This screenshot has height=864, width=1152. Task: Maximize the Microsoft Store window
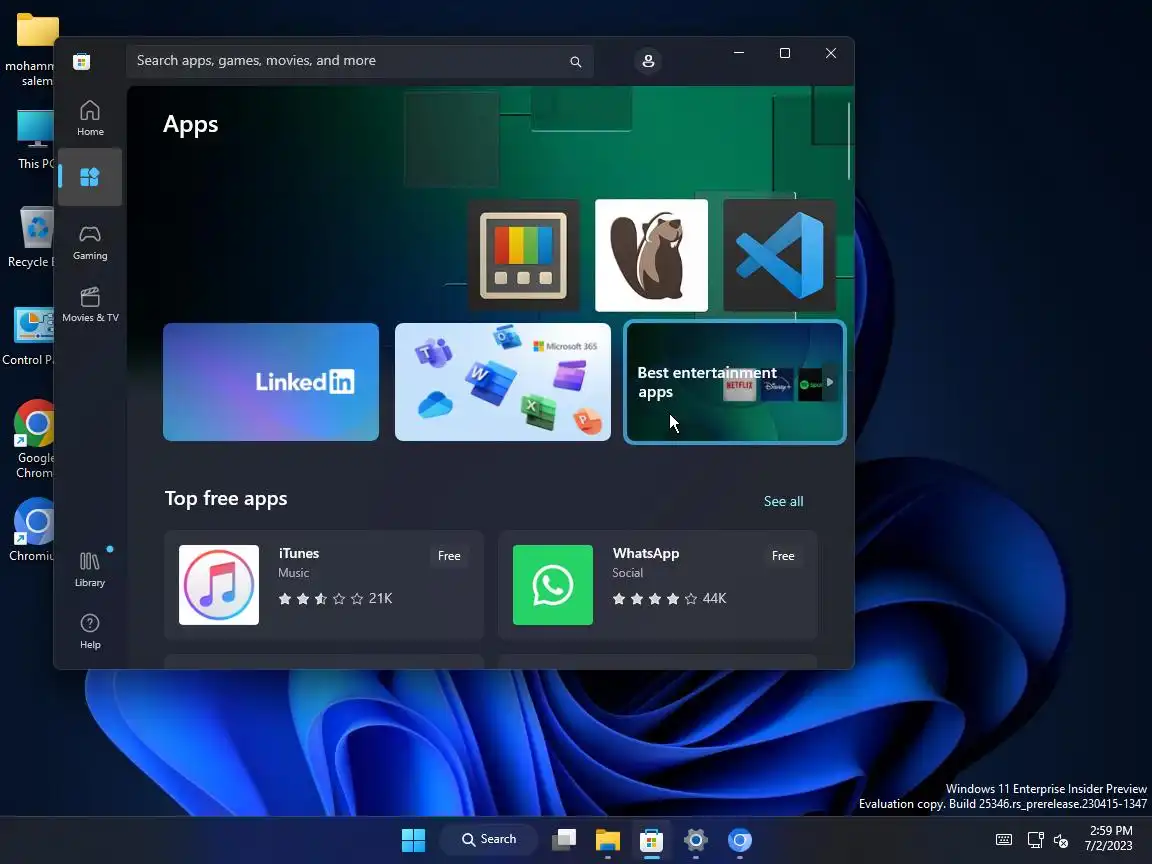point(785,53)
